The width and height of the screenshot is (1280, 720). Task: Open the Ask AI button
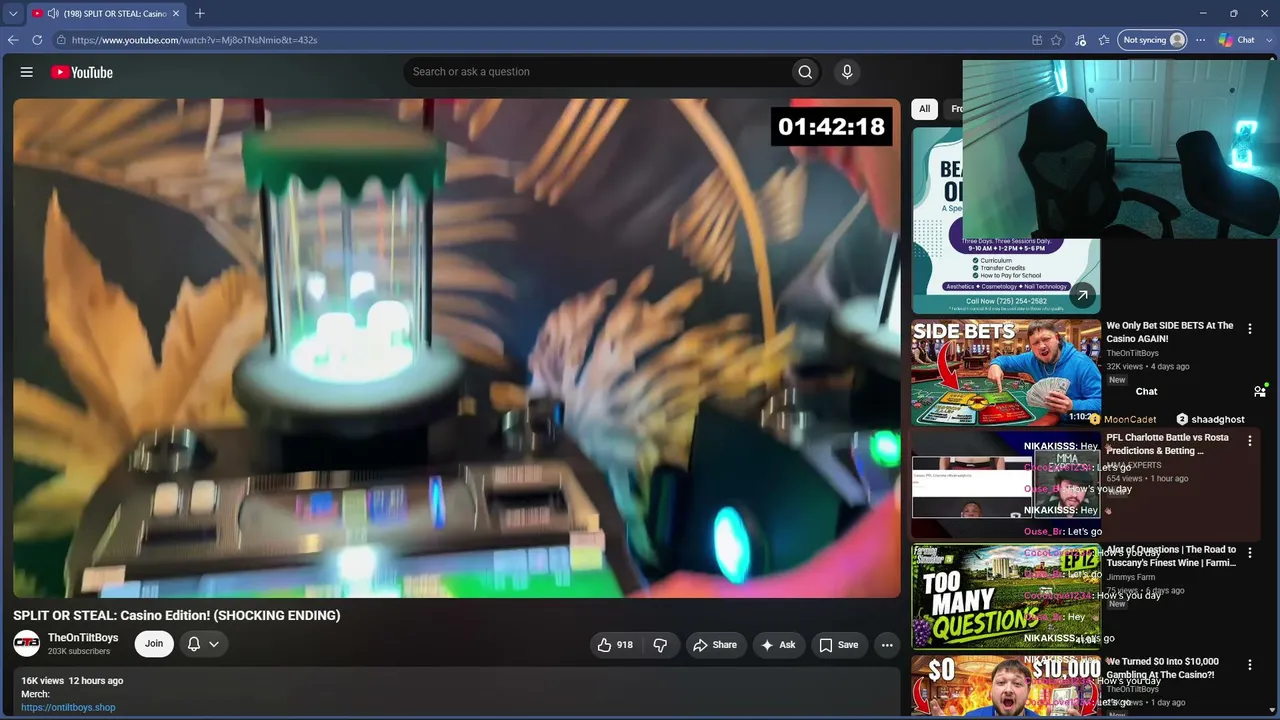[x=779, y=645]
